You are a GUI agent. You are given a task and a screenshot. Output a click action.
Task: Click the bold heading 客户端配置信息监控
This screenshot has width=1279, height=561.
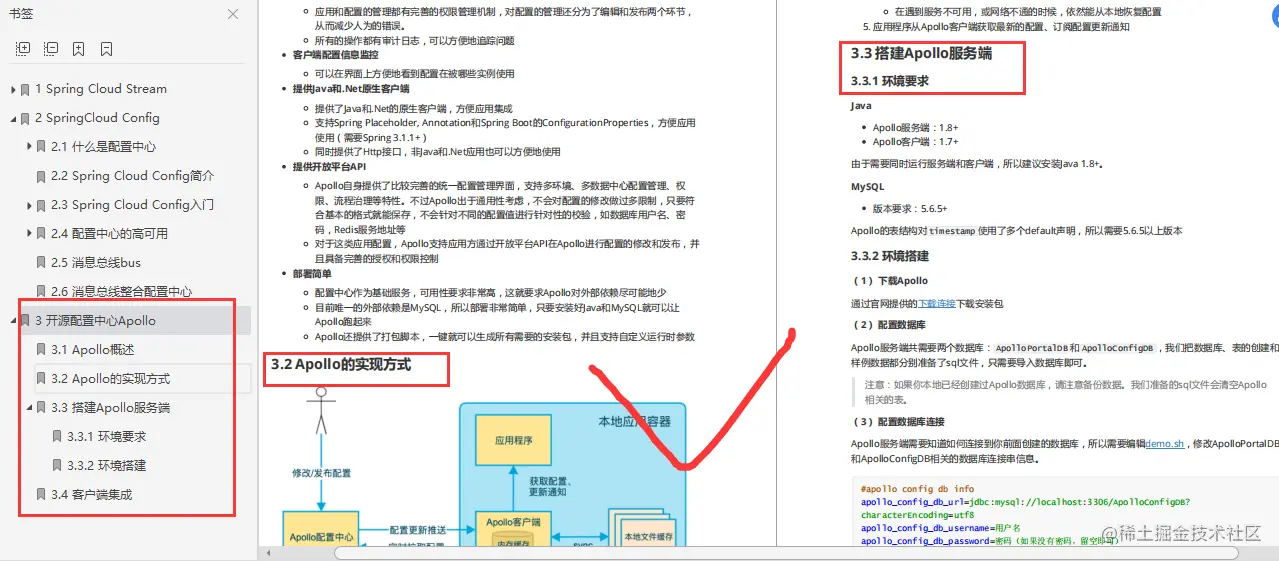point(336,56)
